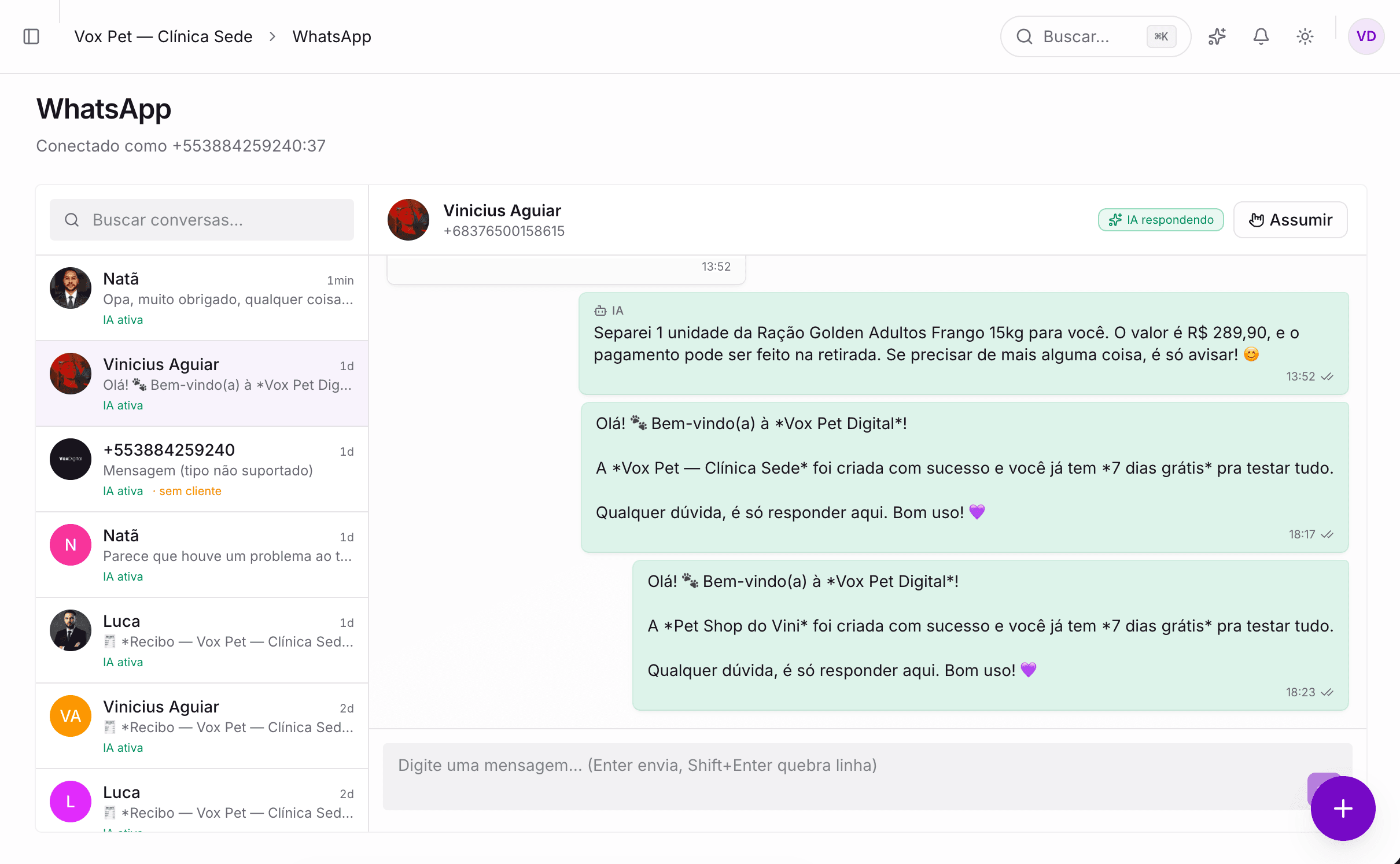Click Vinicius Aguiar header avatar
The image size is (1400, 864).
coord(408,220)
